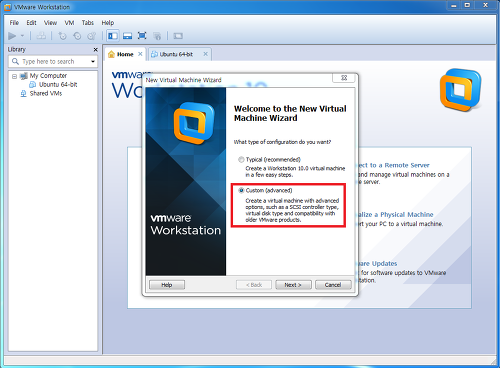
Task: Click the full screen mode toolbar icon
Action: coord(142,36)
